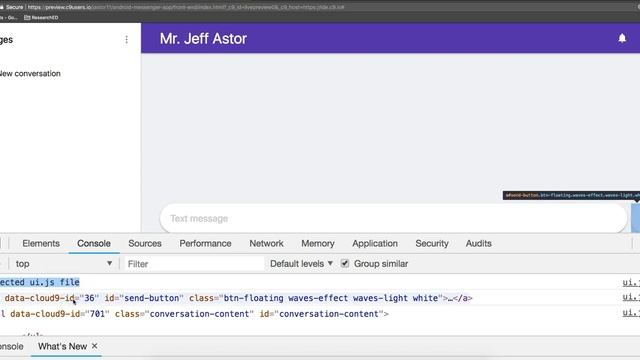Go to the Memory tab

[x=318, y=243]
